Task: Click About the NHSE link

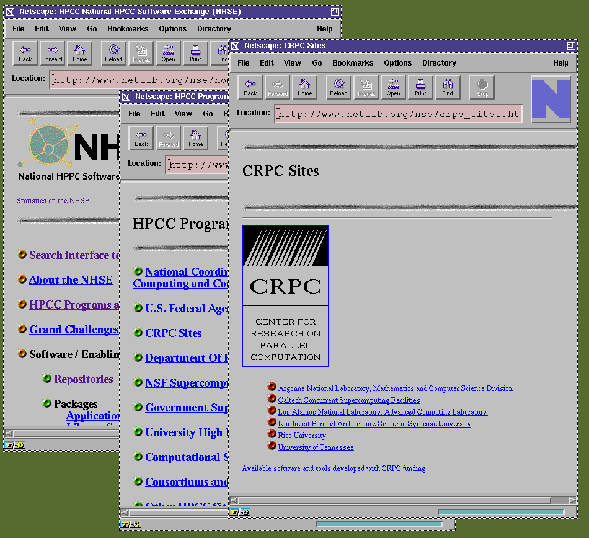Action: [71, 280]
